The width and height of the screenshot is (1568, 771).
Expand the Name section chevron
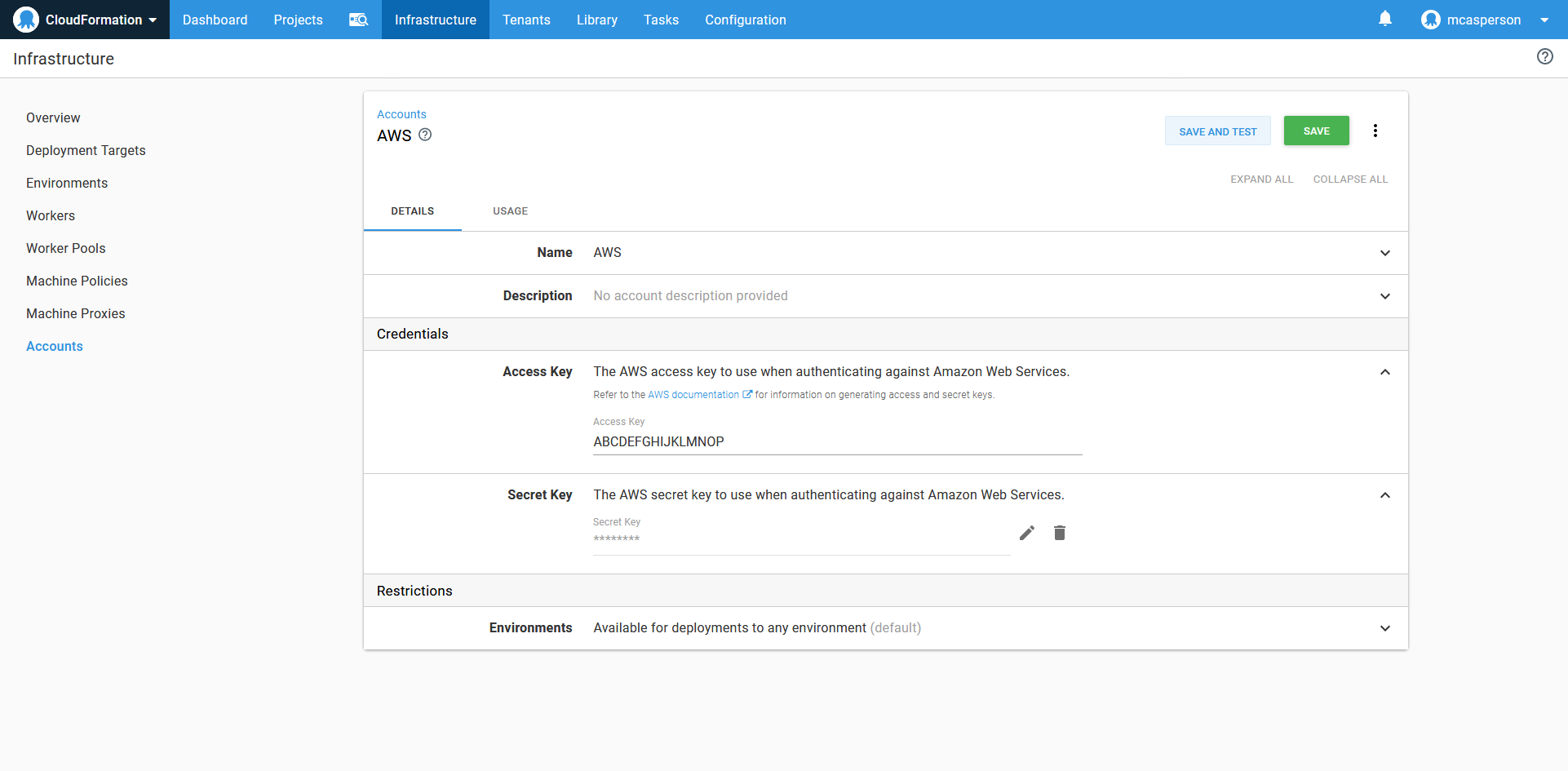point(1384,253)
